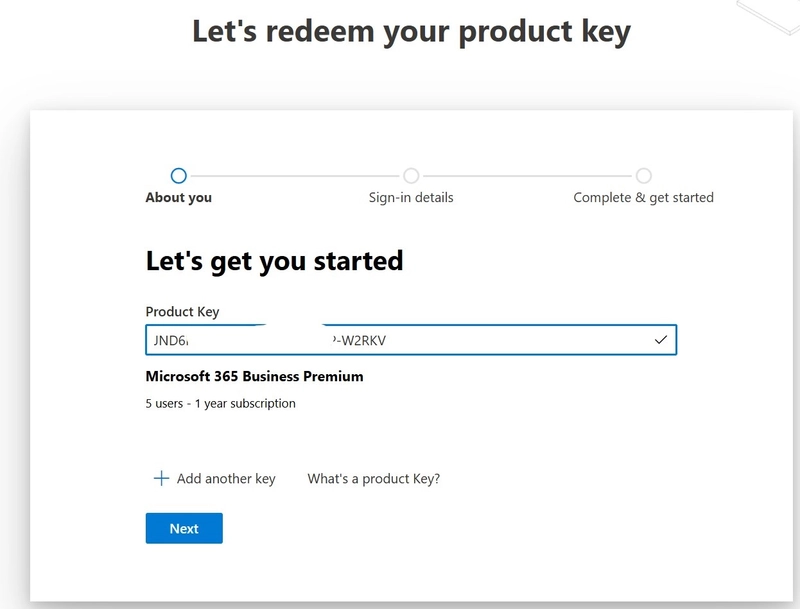Select the Sign-in details step circle

411,175
